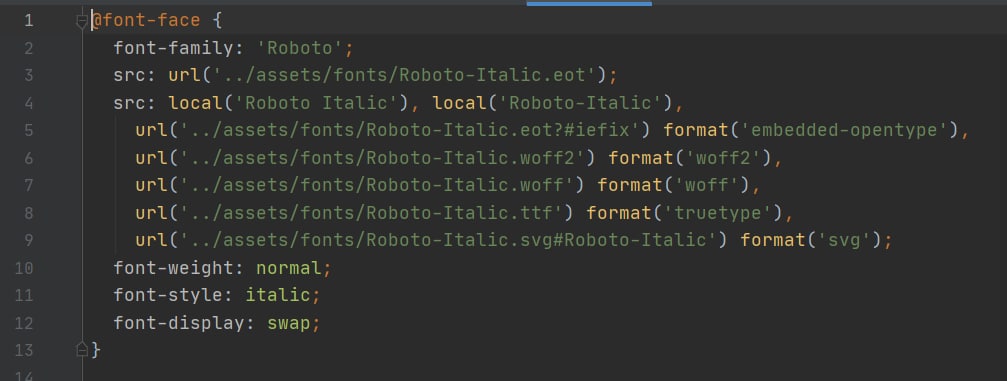
Task: Click line number 10 in the gutter
Action: [x=24, y=268]
